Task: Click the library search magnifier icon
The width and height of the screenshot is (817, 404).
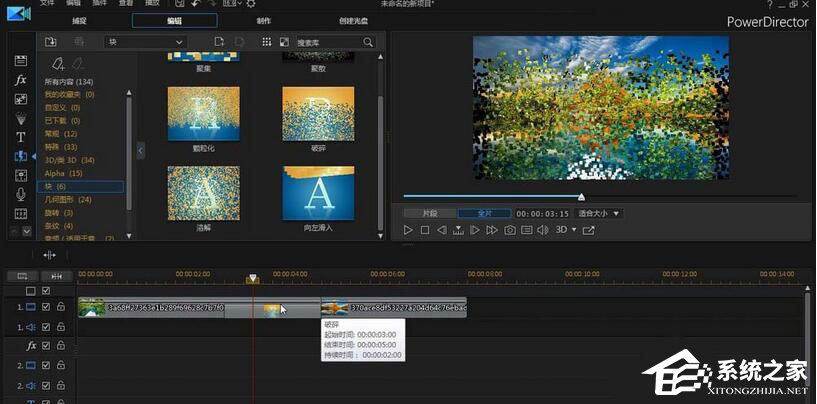Action: click(x=368, y=42)
